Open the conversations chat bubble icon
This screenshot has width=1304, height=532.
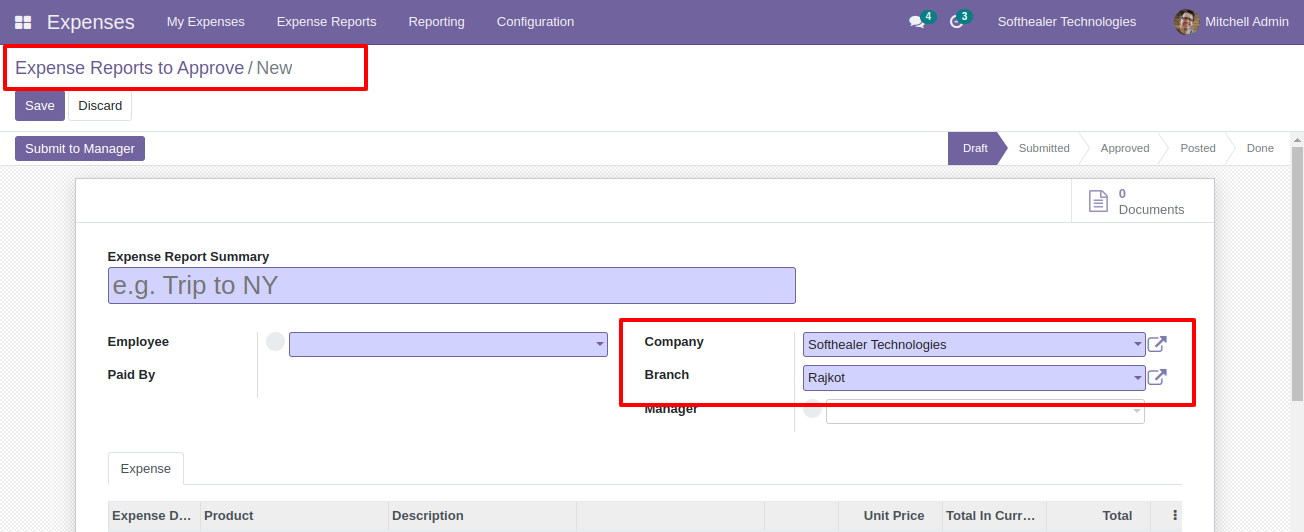pyautogui.click(x=916, y=22)
